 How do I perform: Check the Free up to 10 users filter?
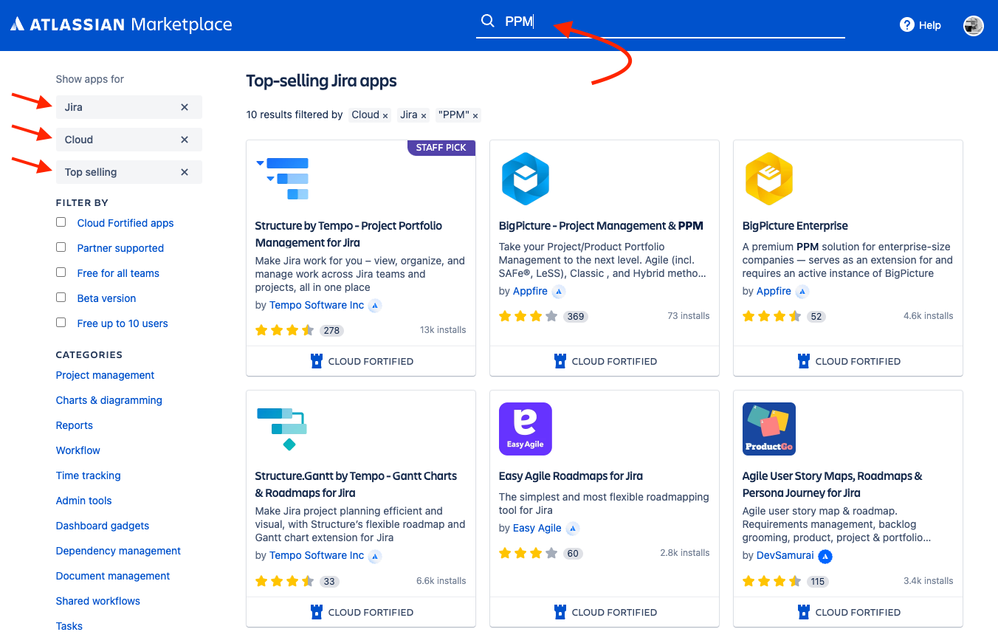point(61,322)
